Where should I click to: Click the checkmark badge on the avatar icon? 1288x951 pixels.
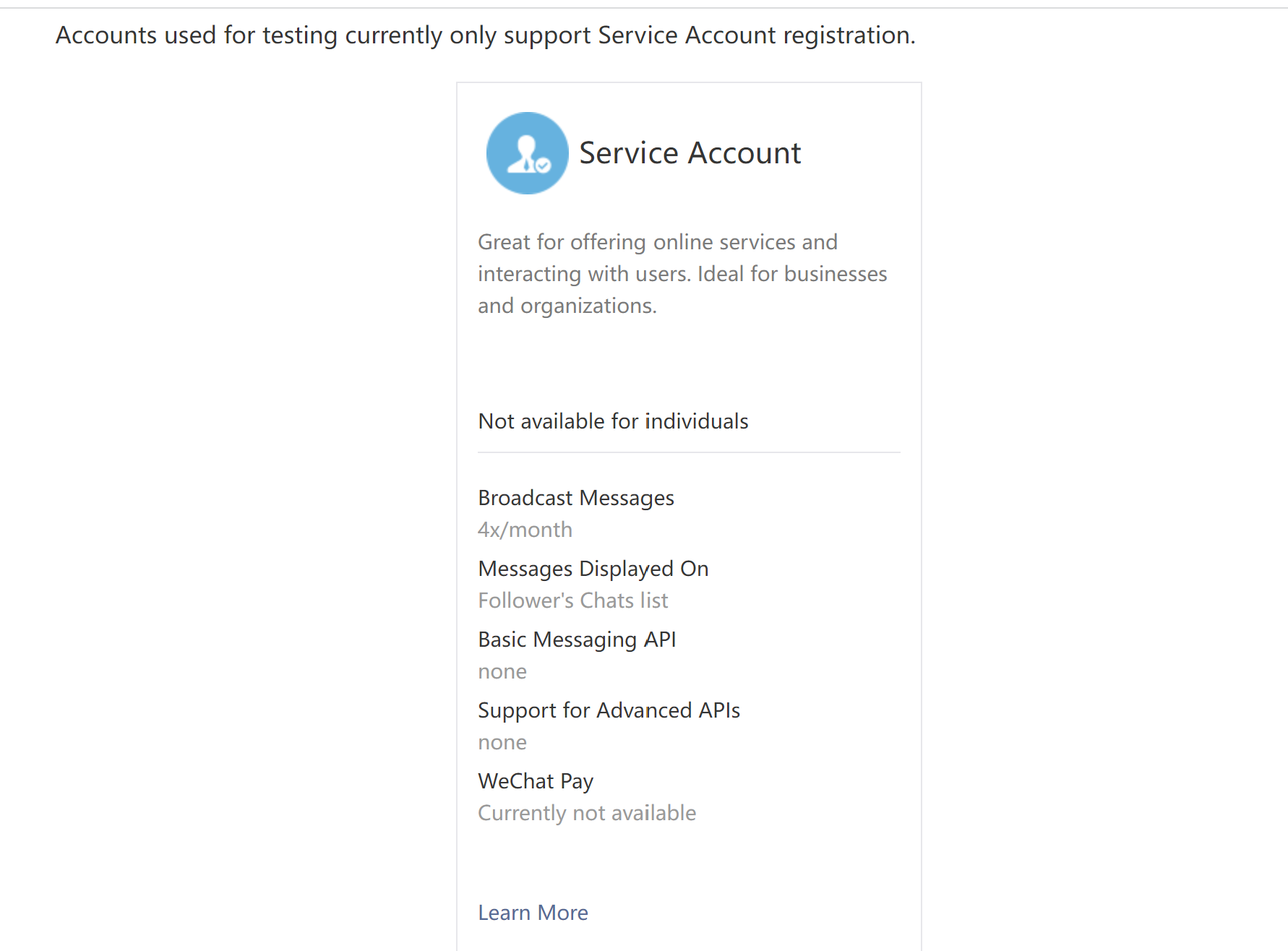pyautogui.click(x=543, y=165)
